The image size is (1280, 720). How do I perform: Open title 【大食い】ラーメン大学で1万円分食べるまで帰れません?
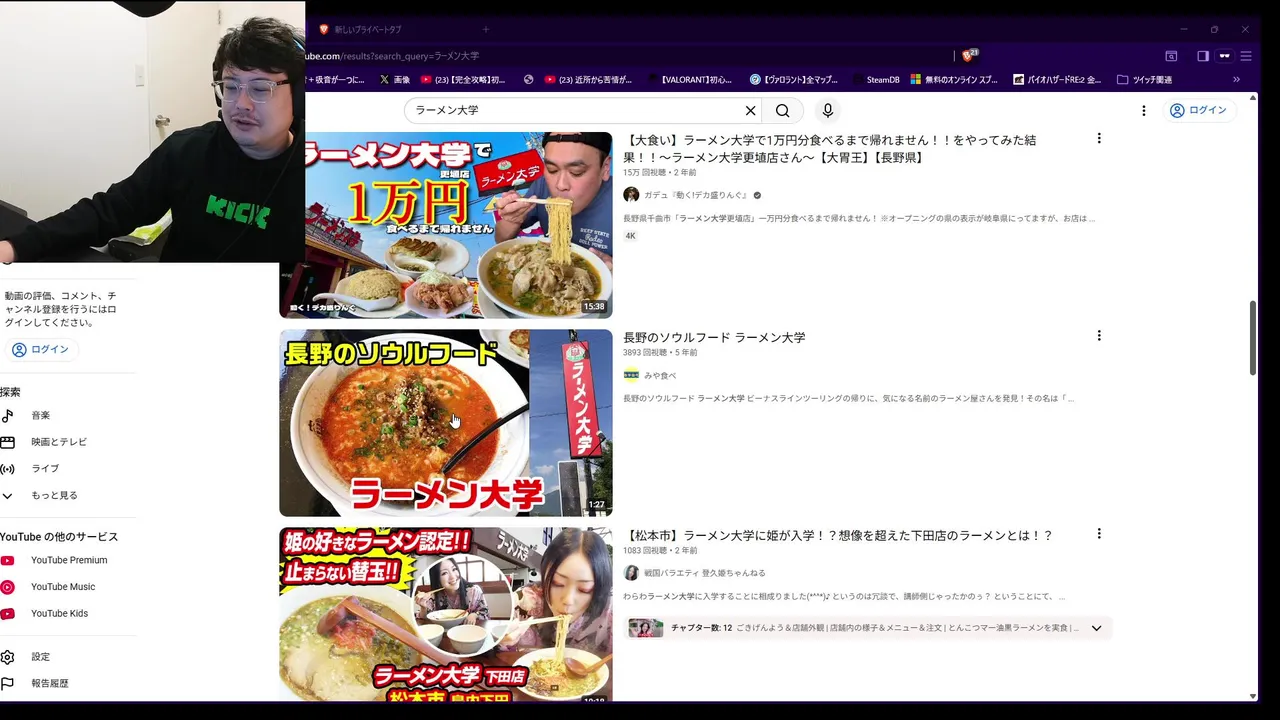[829, 149]
